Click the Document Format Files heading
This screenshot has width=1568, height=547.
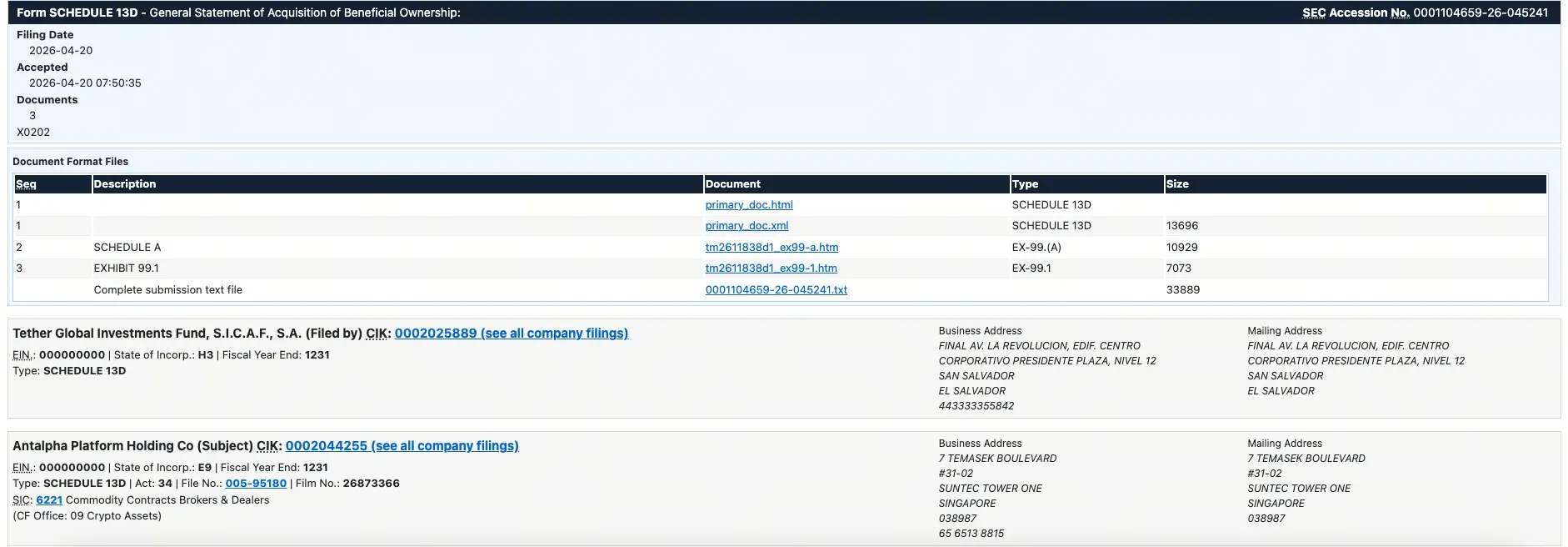click(71, 162)
